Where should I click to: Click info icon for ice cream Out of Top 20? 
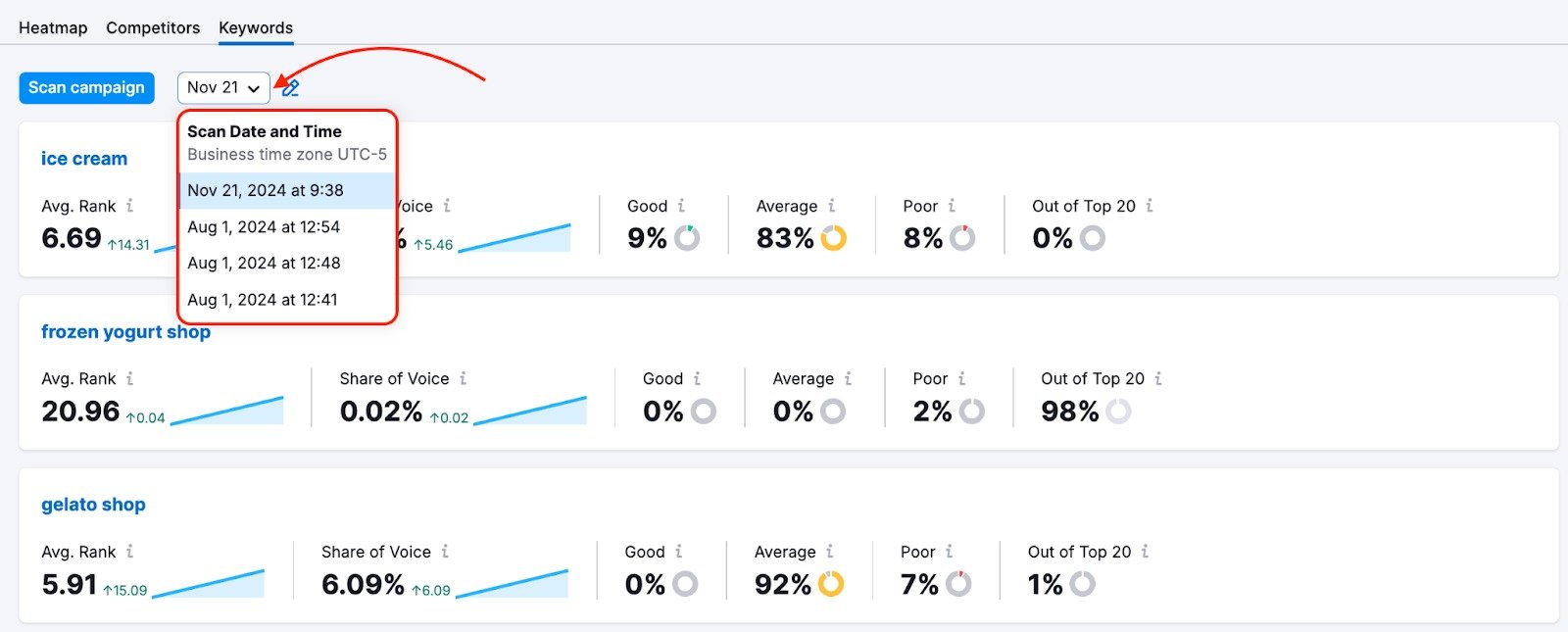pyautogui.click(x=1149, y=206)
